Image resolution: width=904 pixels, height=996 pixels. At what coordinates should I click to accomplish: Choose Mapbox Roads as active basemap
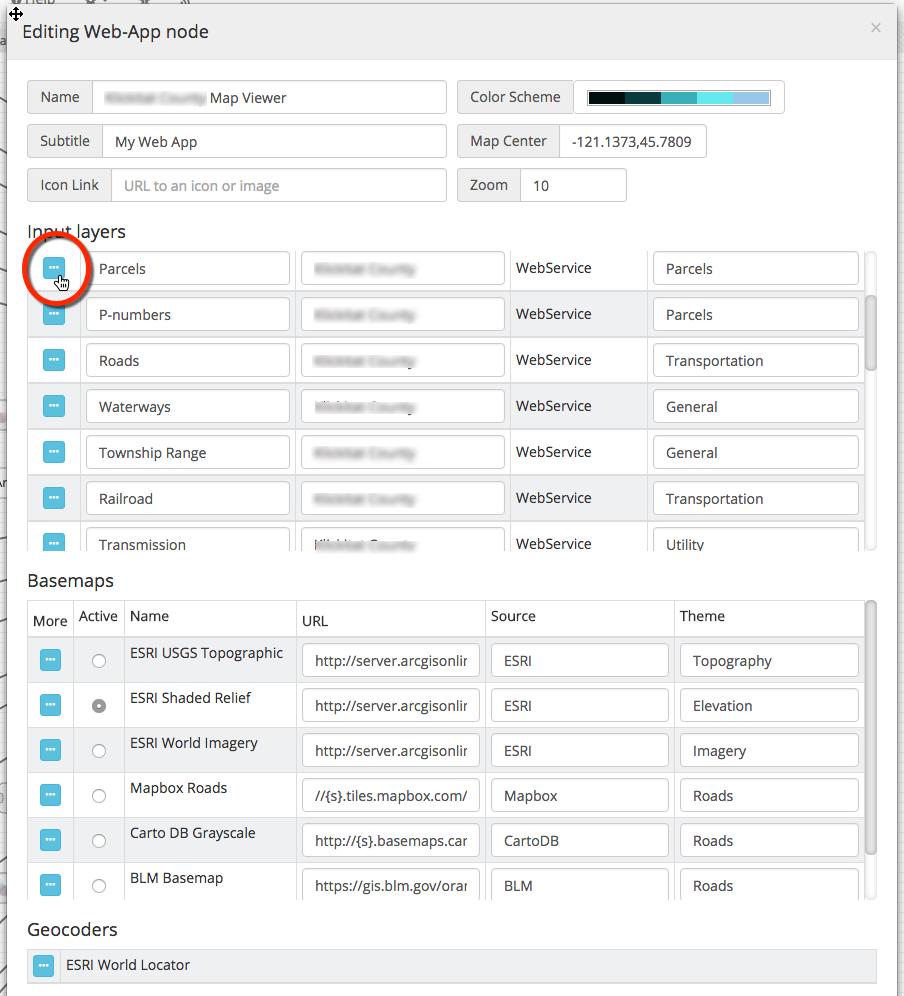(x=98, y=796)
